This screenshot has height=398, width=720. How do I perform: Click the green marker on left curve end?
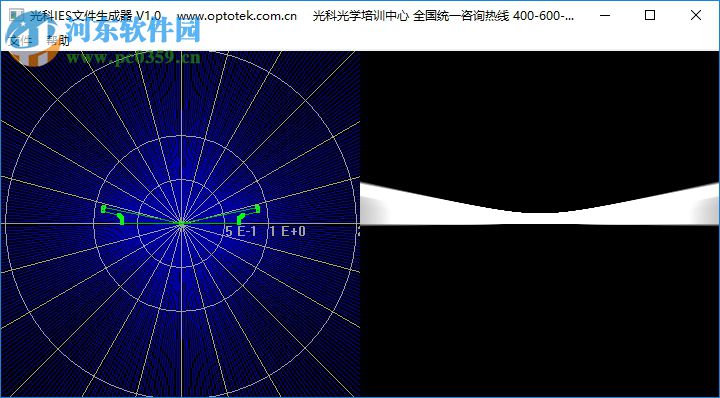(x=104, y=209)
